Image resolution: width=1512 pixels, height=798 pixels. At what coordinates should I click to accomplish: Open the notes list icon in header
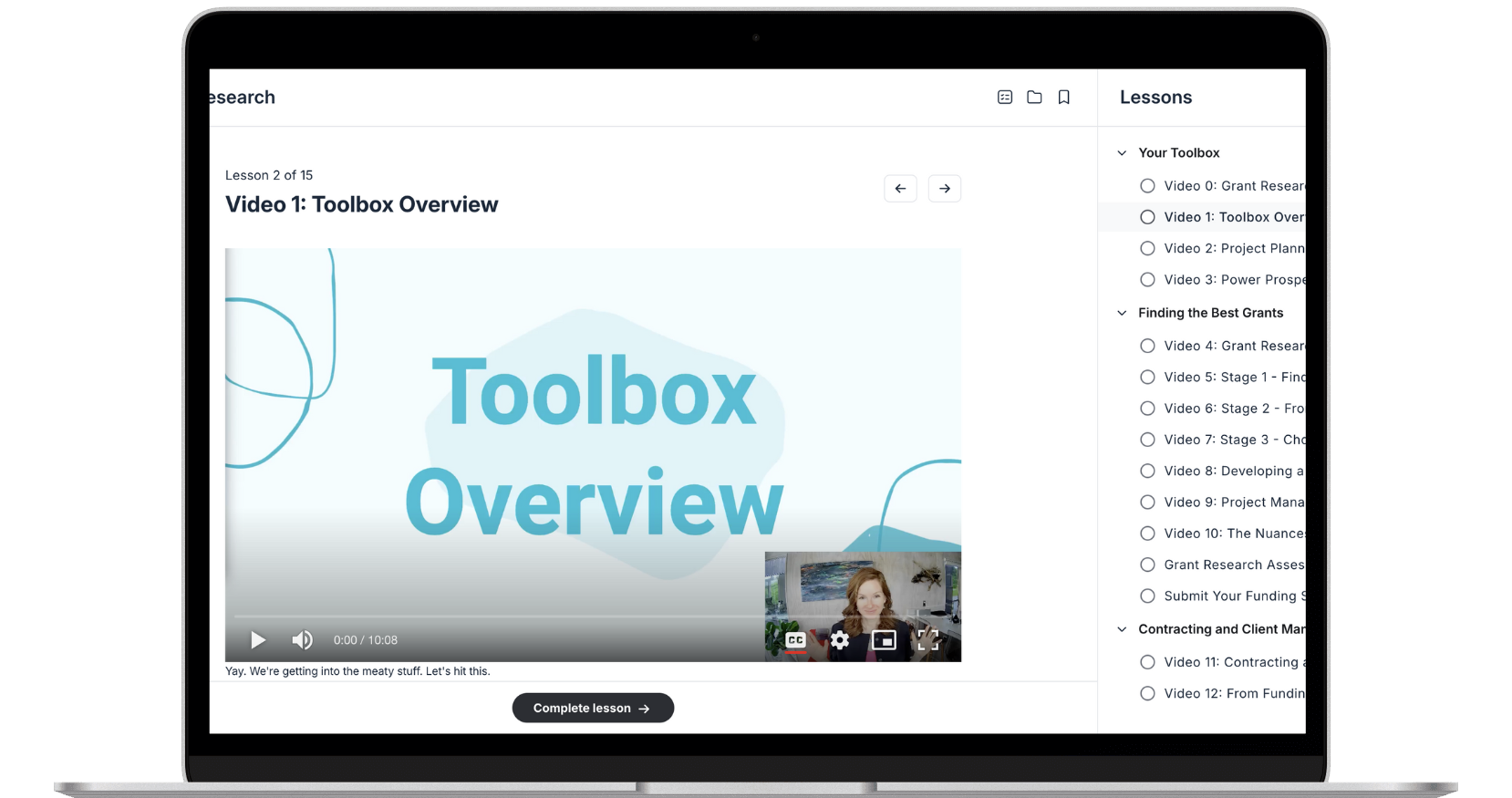(1005, 98)
